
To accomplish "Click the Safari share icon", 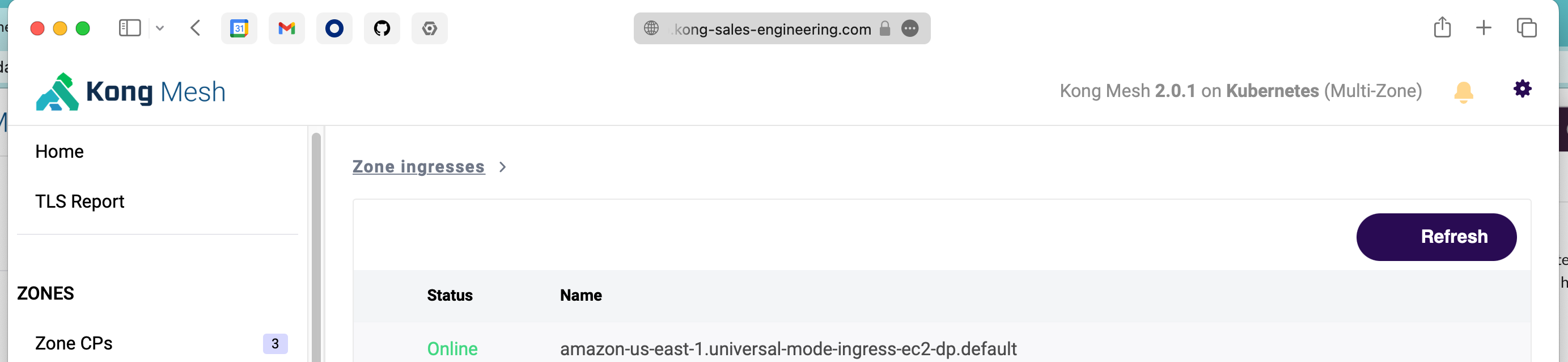I will tap(1442, 27).
